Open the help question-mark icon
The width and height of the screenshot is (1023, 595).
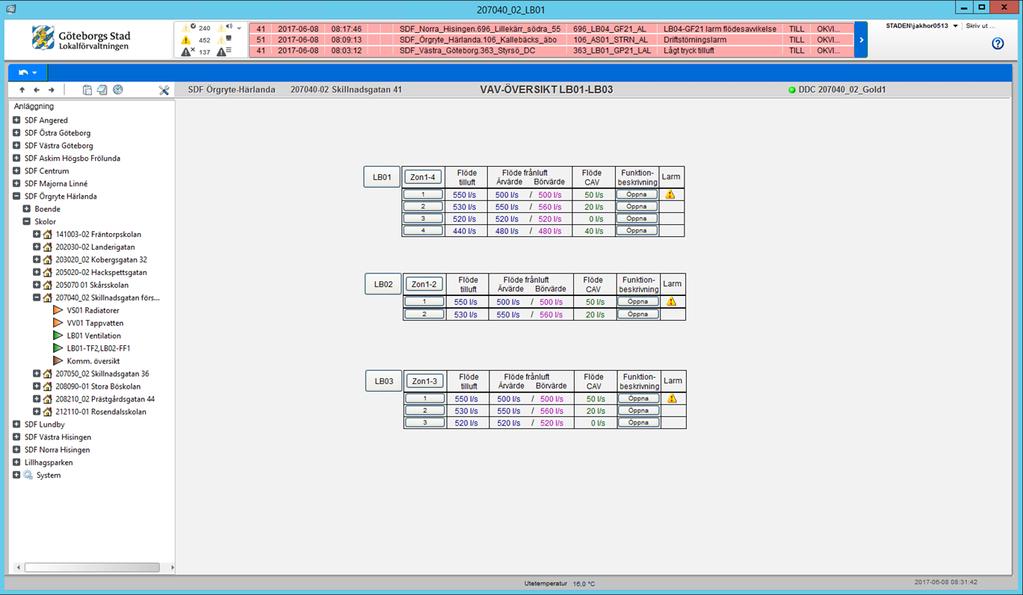(x=998, y=44)
